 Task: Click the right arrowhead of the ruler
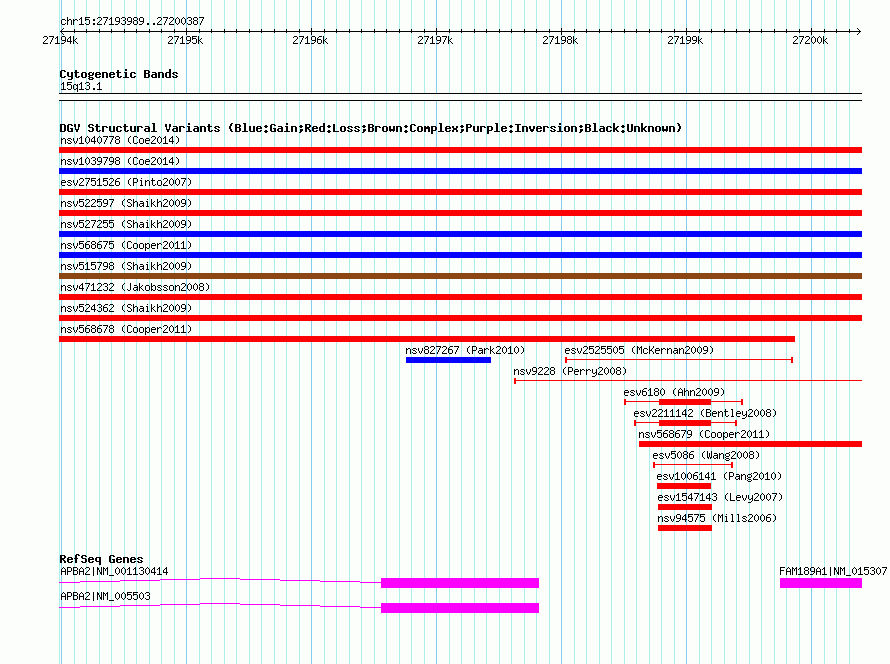[x=859, y=31]
